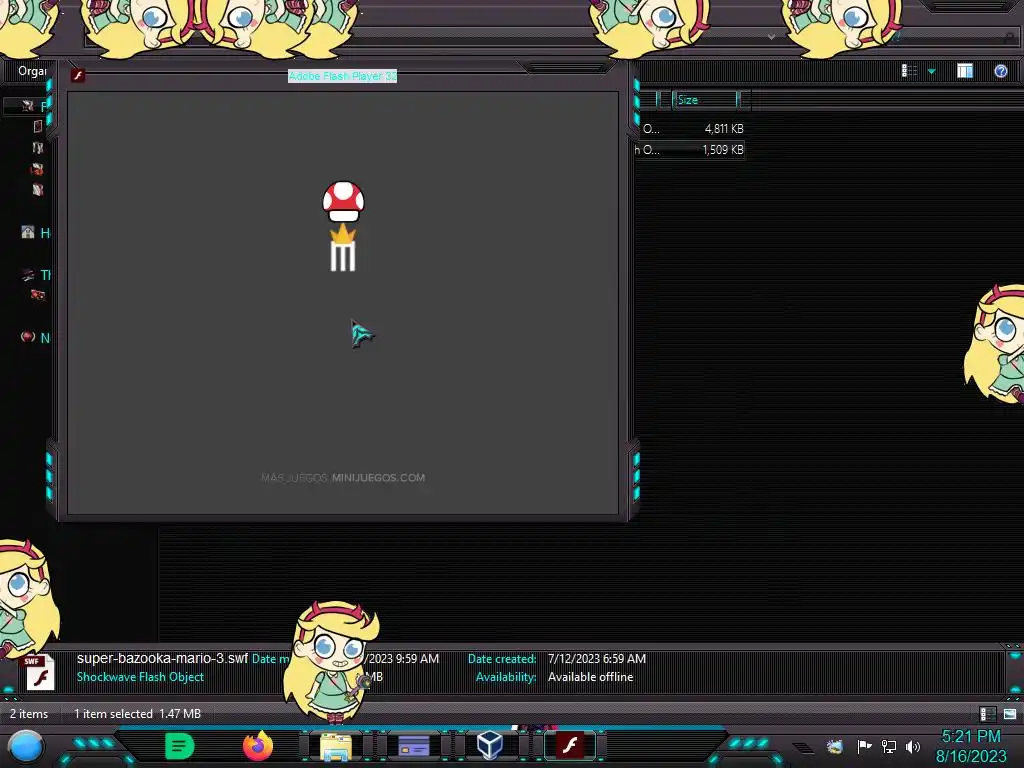This screenshot has width=1024, height=768.
Task: Switch to large thumbnails view via status bar icon
Action: point(1010,714)
